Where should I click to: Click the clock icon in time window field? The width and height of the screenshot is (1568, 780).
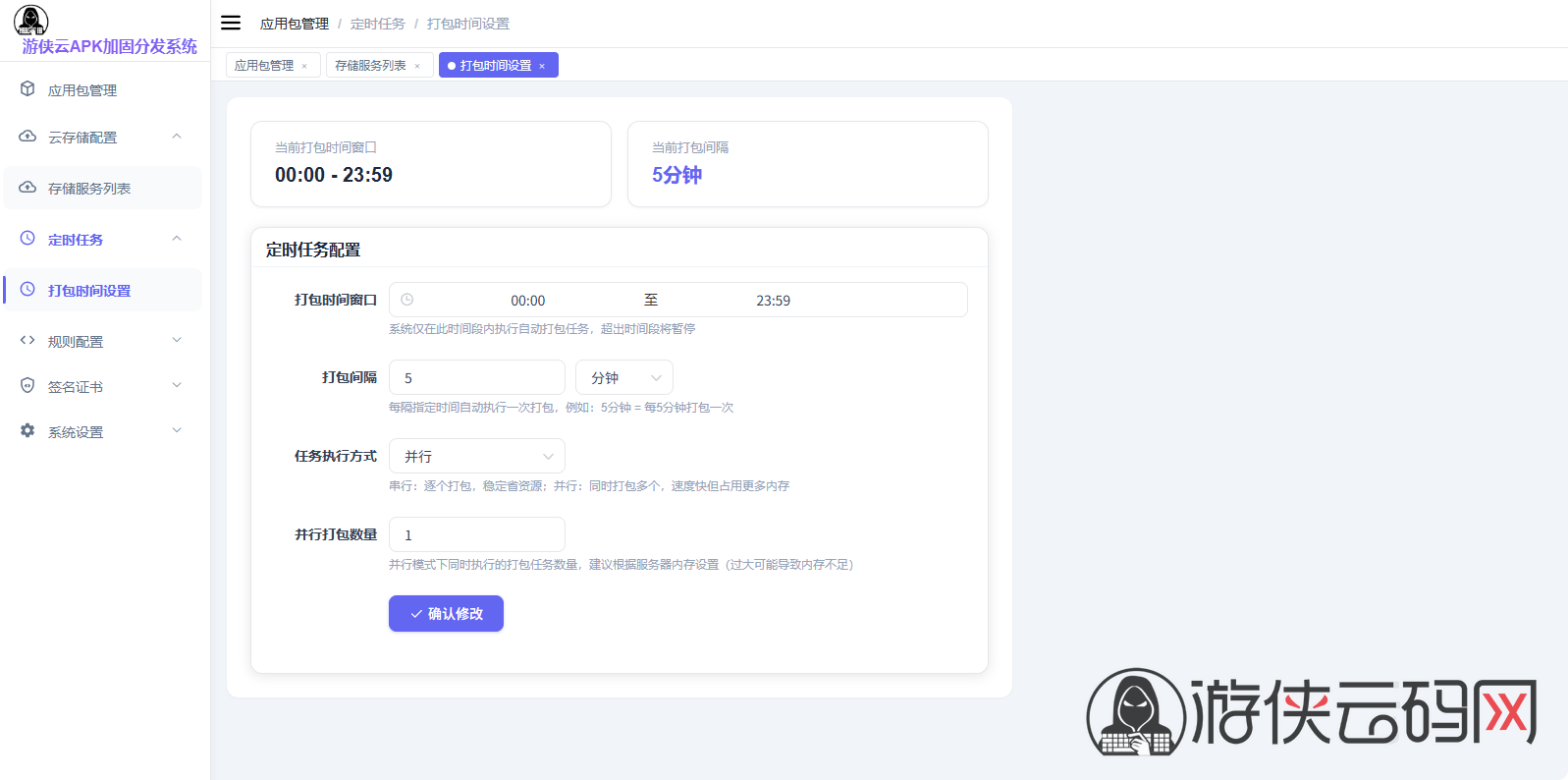[x=406, y=300]
